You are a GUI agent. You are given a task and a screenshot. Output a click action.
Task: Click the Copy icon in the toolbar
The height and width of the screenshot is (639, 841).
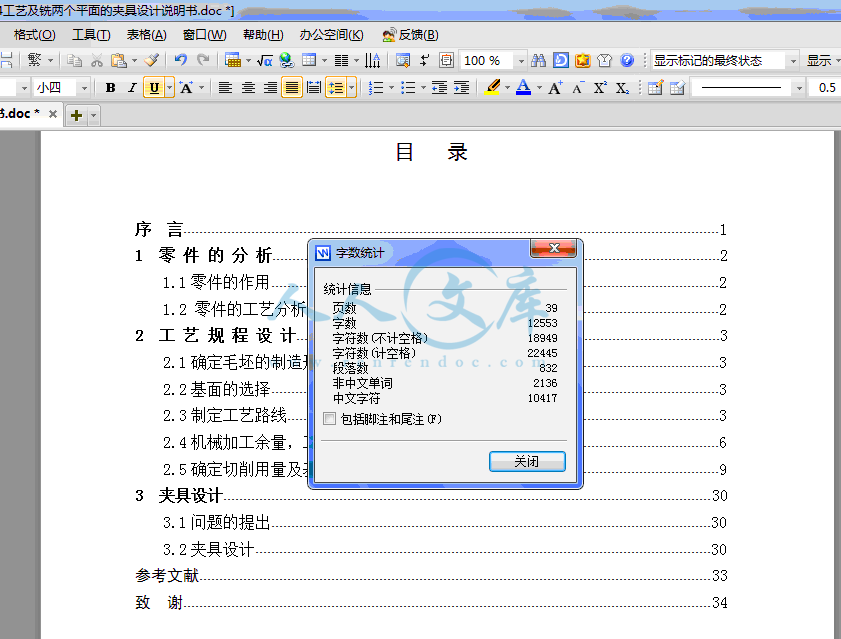pos(75,61)
